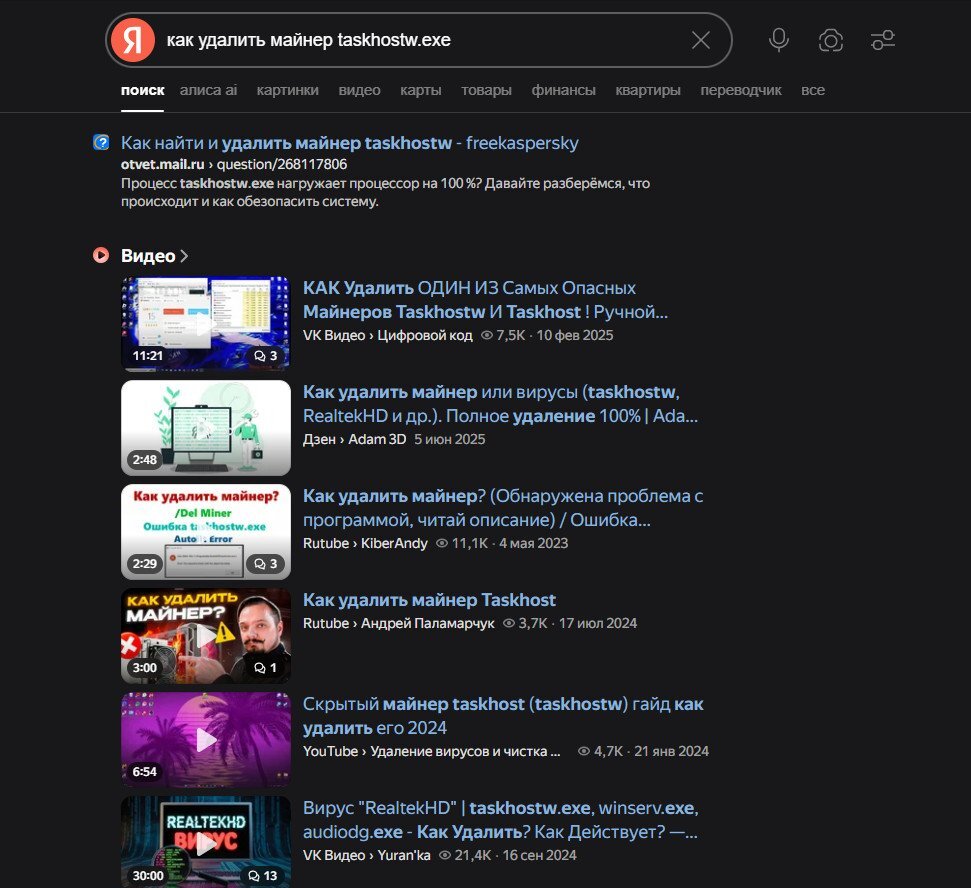Open image search camera icon
The height and width of the screenshot is (888, 971).
830,41
